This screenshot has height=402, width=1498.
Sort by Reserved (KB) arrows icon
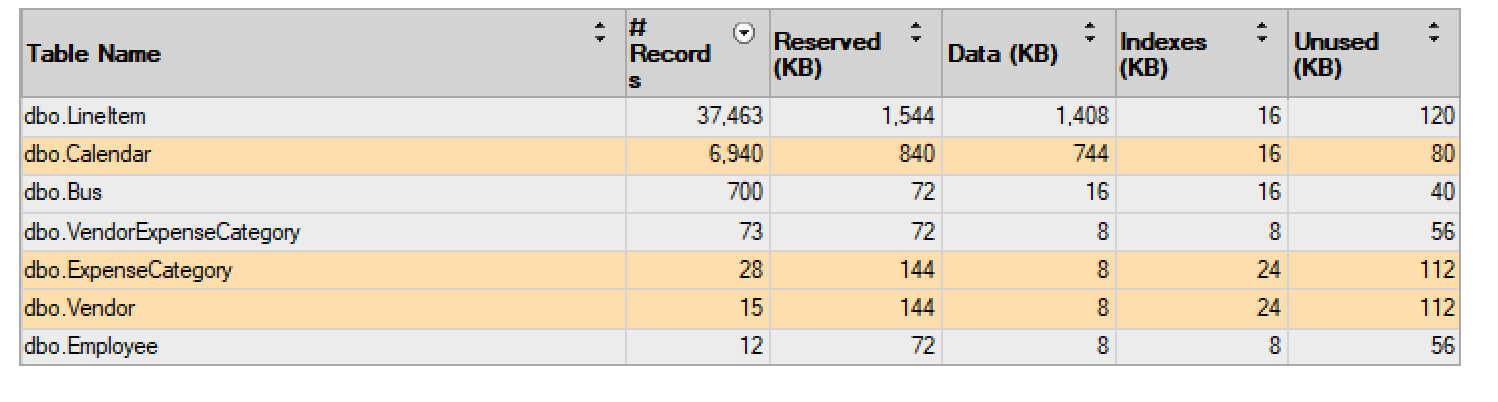pyautogui.click(x=915, y=32)
